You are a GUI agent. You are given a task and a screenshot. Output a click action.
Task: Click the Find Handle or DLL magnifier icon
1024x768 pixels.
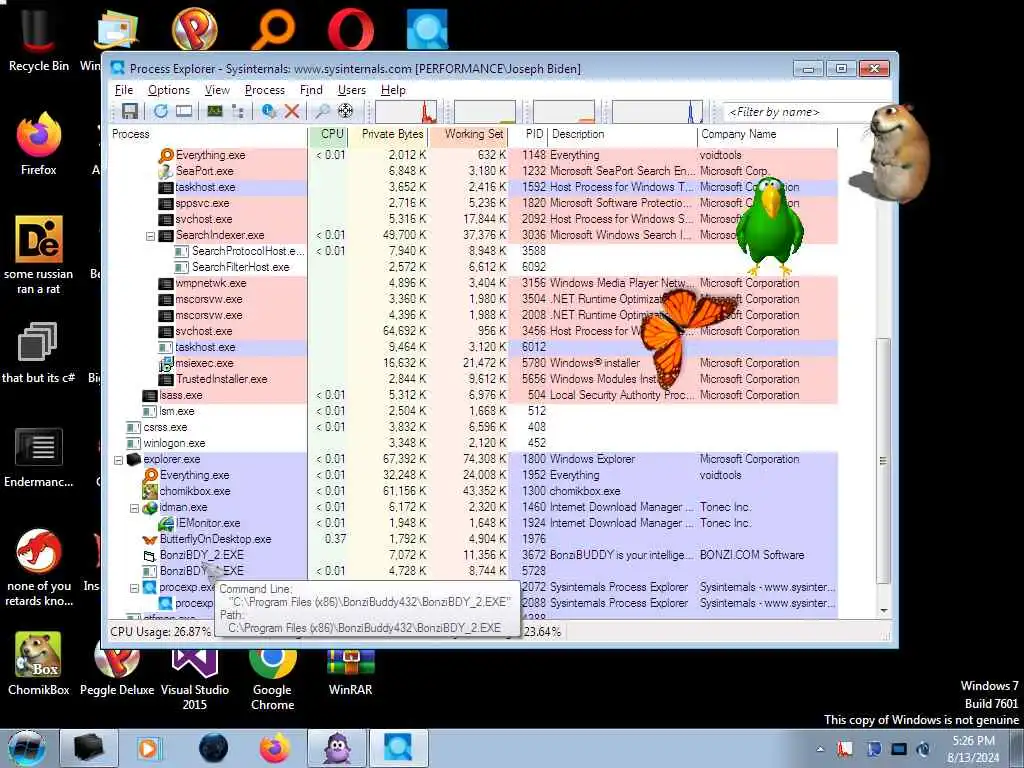[322, 112]
